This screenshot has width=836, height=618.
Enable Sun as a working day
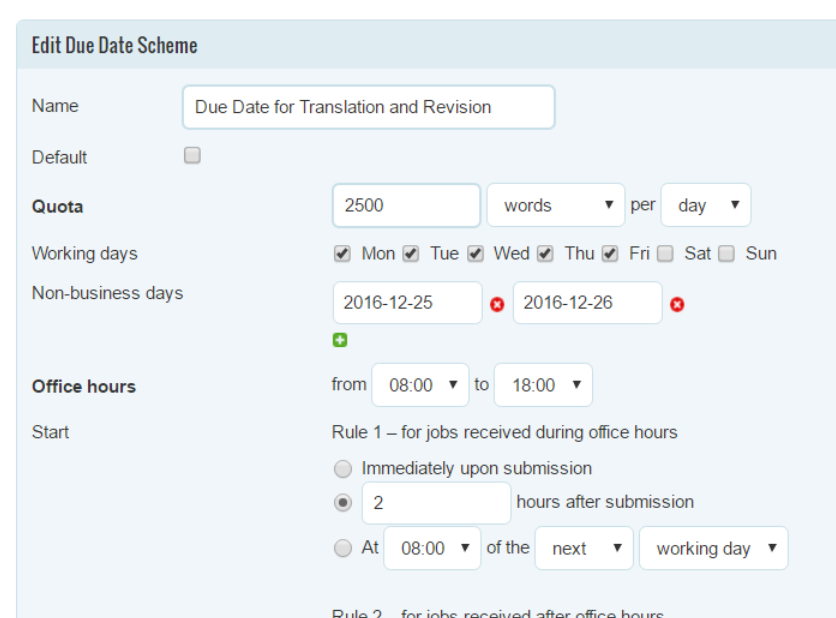click(726, 254)
